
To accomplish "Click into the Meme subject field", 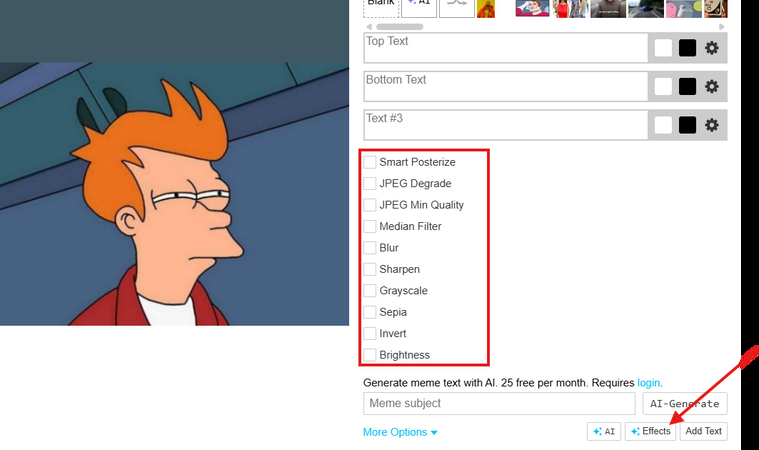I will 498,404.
